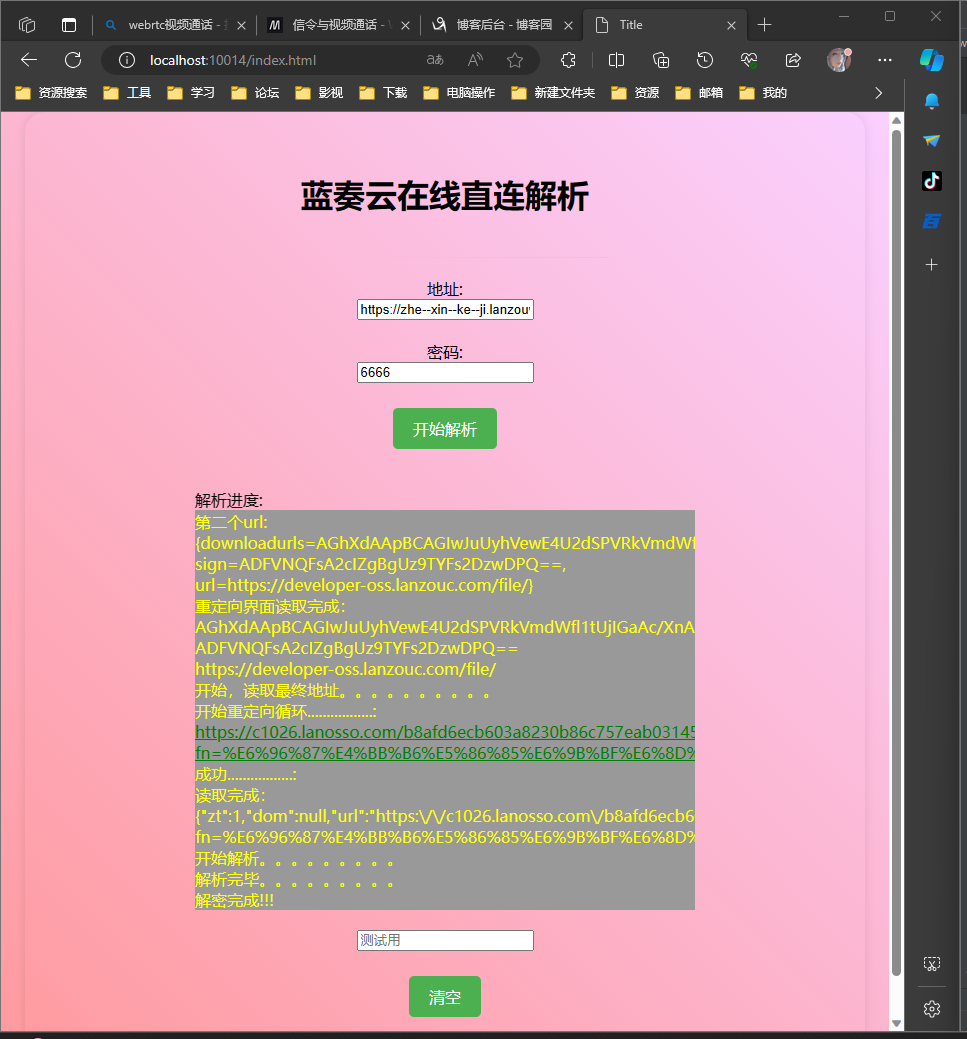The image size is (967, 1039).
Task: Open 新建文件夹 bookmarks folder
Action: pyautogui.click(x=553, y=93)
